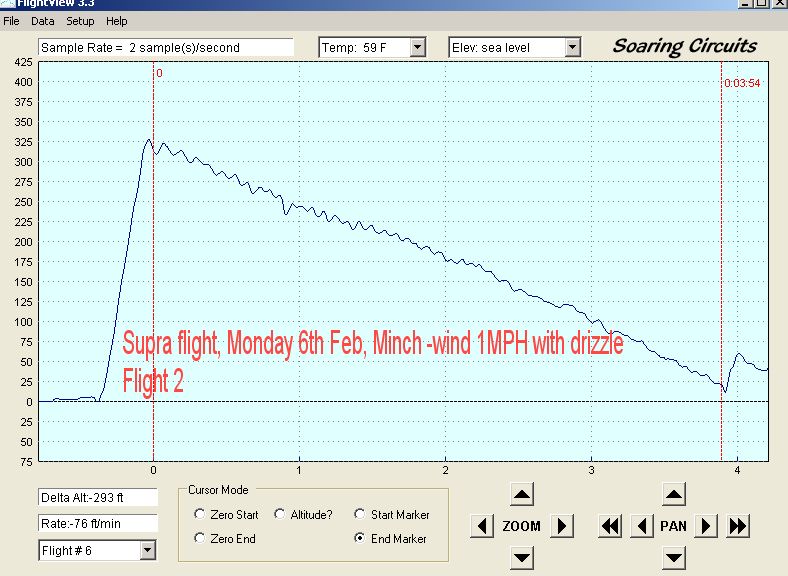Pan right one step with single arrow
Viewport: 788px width, 576px height.
[x=706, y=526]
